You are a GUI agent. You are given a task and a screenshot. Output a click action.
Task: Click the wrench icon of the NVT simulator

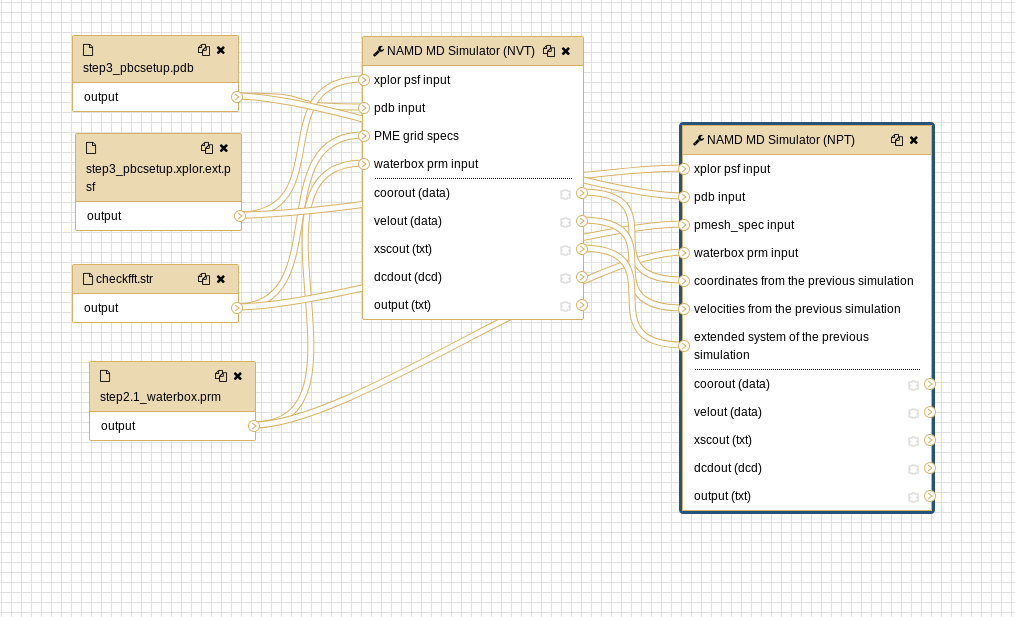[379, 50]
